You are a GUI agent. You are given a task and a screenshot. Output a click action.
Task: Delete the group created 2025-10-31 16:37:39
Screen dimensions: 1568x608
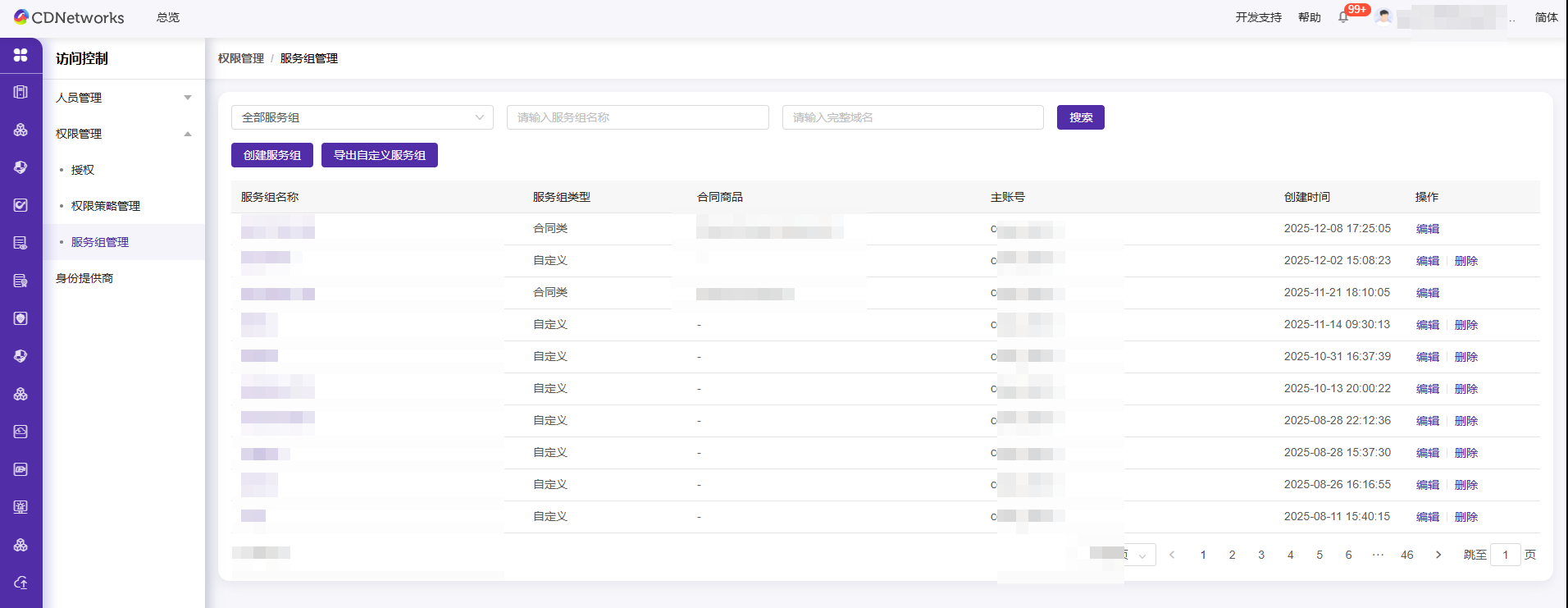pos(1466,357)
